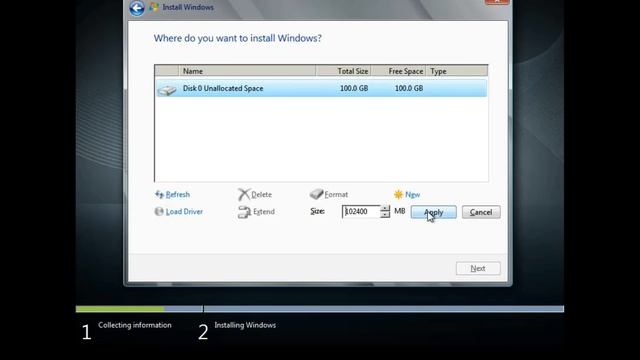The width and height of the screenshot is (640, 360).
Task: Apply the partition size
Action: click(433, 212)
